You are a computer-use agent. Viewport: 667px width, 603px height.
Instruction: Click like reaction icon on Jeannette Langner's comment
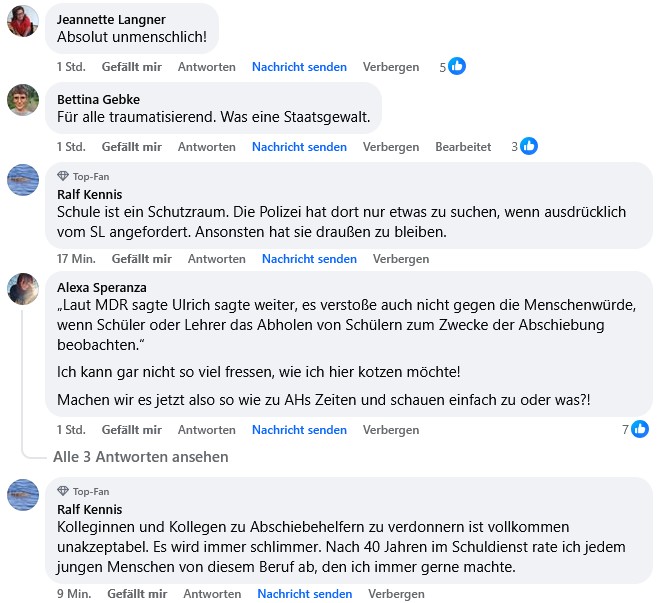click(x=457, y=67)
